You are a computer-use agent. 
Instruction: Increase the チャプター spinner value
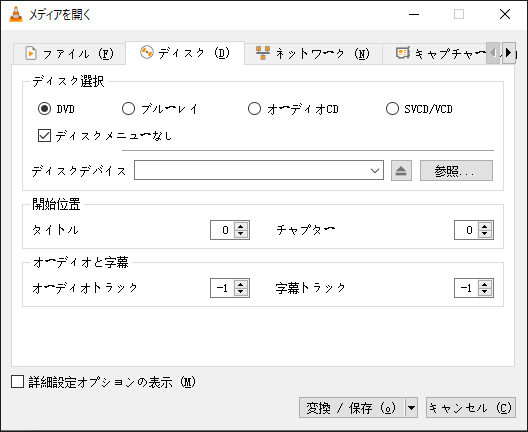[485, 227]
